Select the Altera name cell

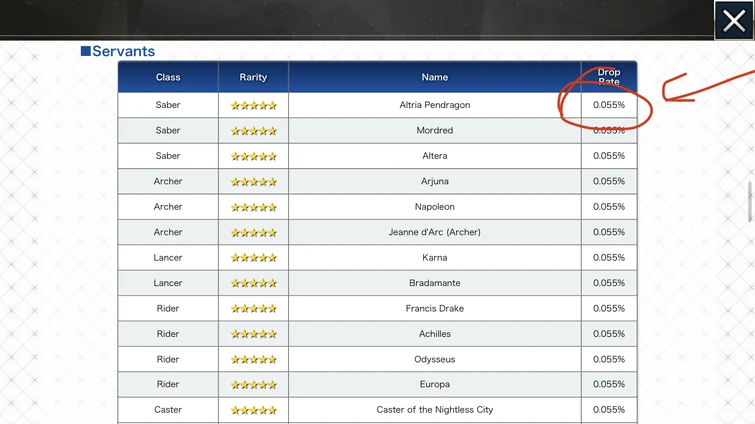[x=435, y=156]
